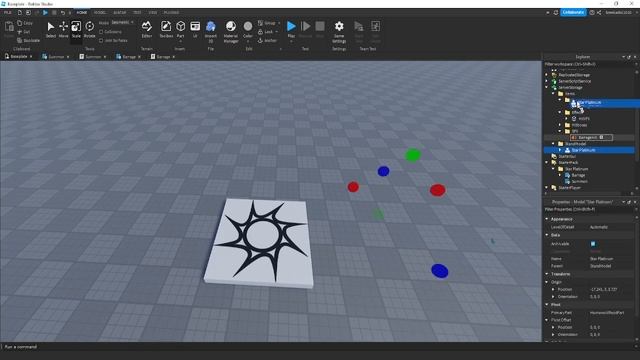Image resolution: width=640 pixels, height=360 pixels.
Task: Collapse the Transform properties section
Action: point(547,274)
